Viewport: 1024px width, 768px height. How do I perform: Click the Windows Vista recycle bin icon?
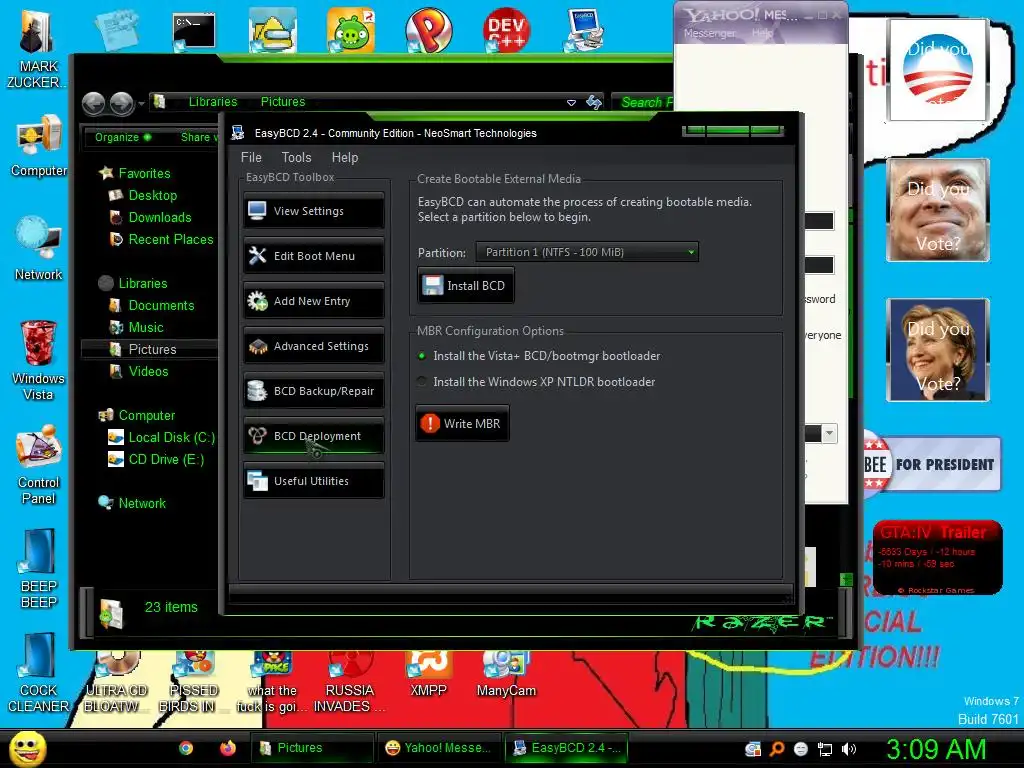(39, 360)
